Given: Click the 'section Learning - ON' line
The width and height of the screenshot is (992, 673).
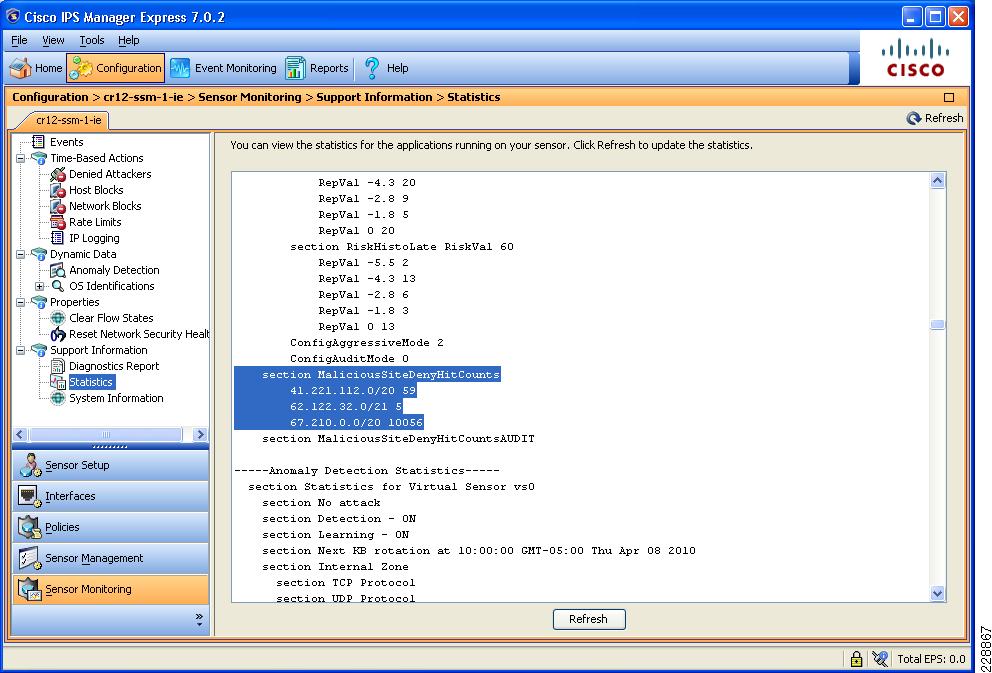Looking at the screenshot, I should [336, 534].
